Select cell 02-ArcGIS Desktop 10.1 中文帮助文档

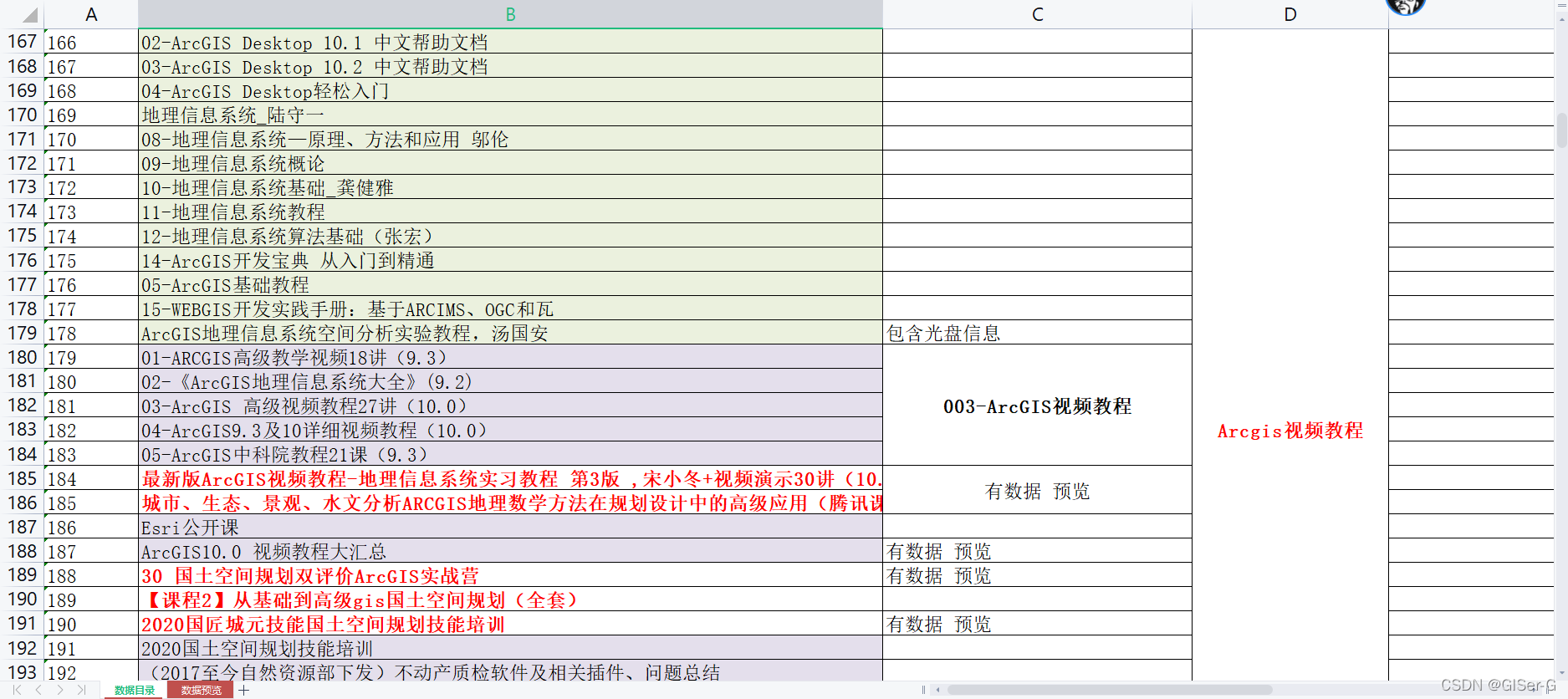click(x=510, y=42)
